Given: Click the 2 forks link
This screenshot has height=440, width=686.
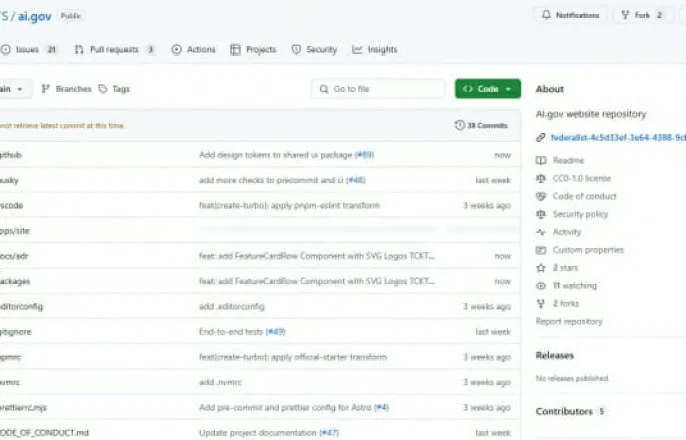Looking at the screenshot, I should coord(566,303).
